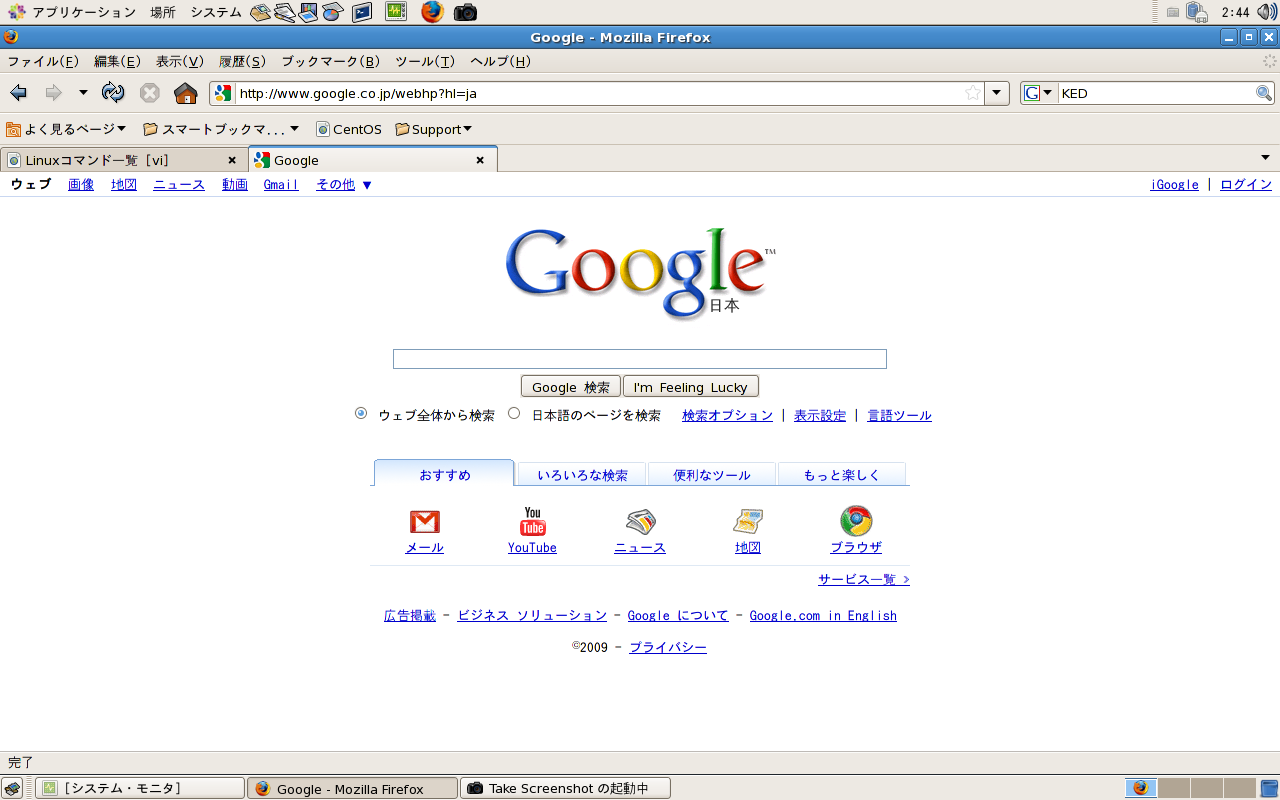Launch Firefox from the top panel
This screenshot has height=800, width=1280.
(x=432, y=12)
